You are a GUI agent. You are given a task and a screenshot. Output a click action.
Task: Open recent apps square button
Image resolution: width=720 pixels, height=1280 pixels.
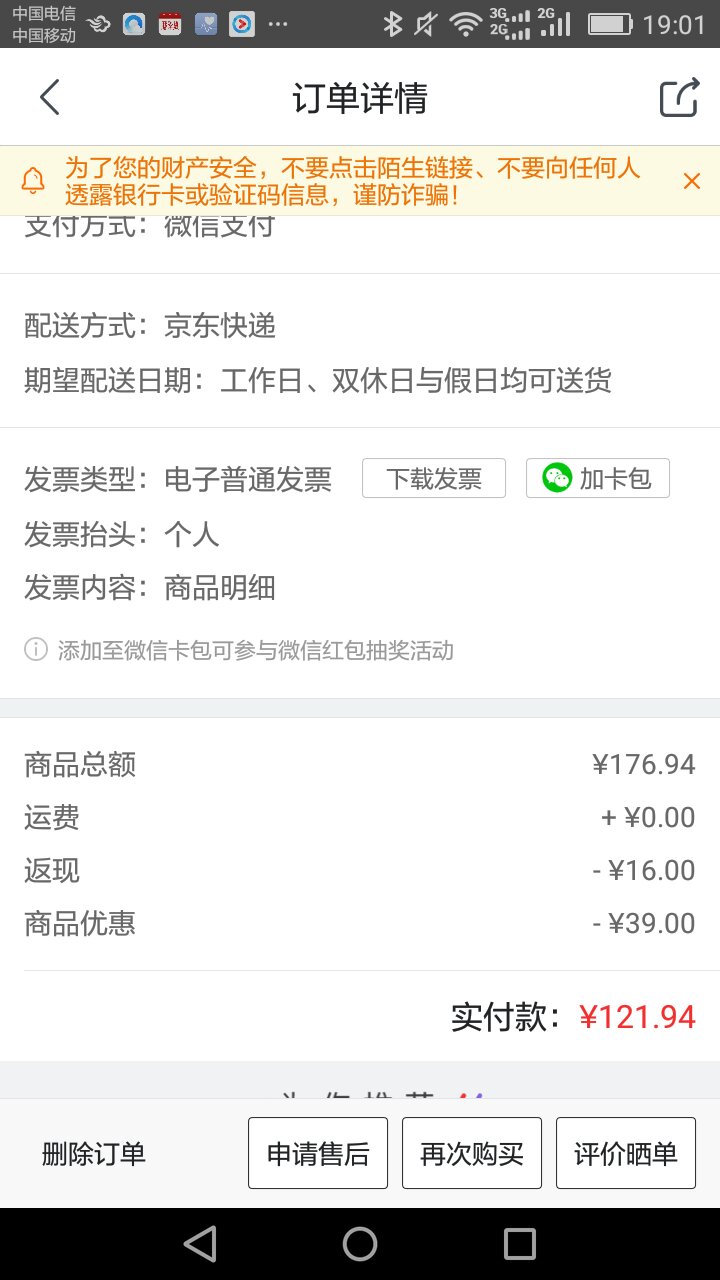(520, 1244)
